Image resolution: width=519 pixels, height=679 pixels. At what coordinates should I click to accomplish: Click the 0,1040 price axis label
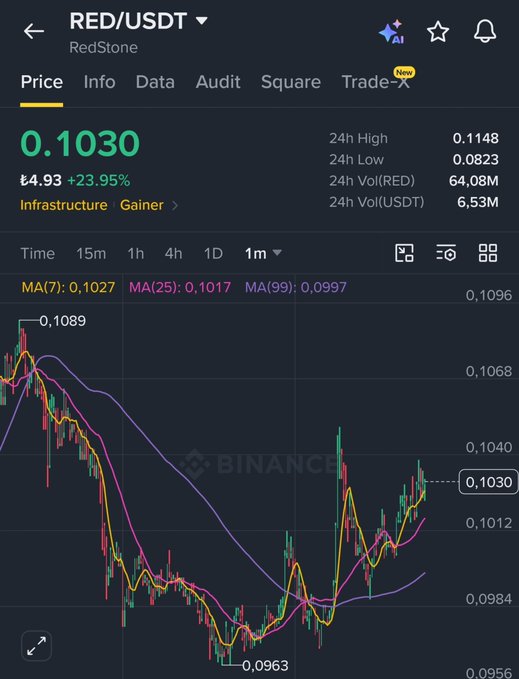click(x=489, y=447)
